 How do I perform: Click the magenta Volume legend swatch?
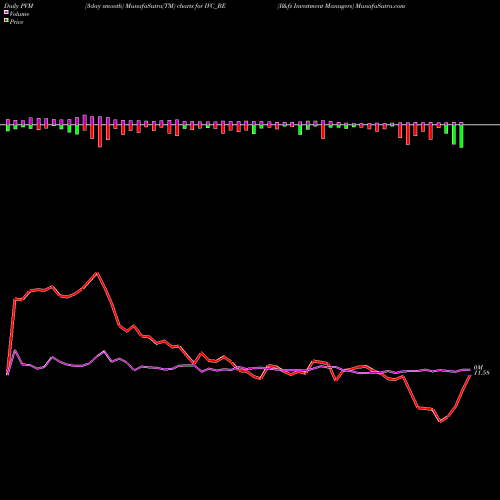click(6, 13)
